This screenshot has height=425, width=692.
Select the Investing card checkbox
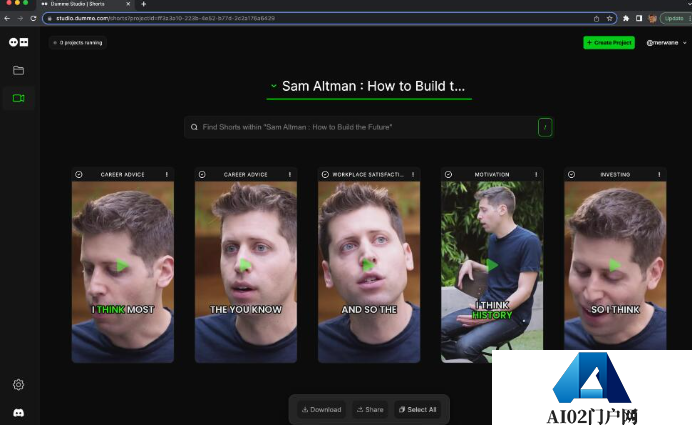(571, 174)
